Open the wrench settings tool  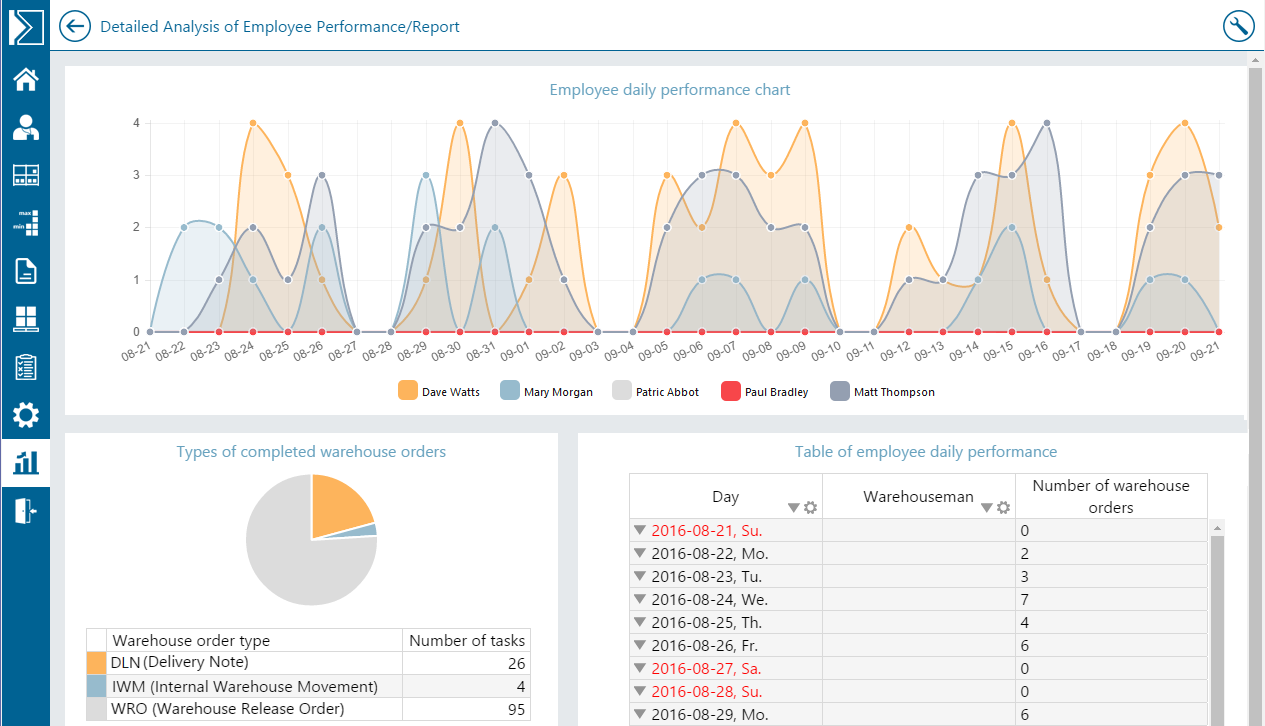(x=1238, y=26)
